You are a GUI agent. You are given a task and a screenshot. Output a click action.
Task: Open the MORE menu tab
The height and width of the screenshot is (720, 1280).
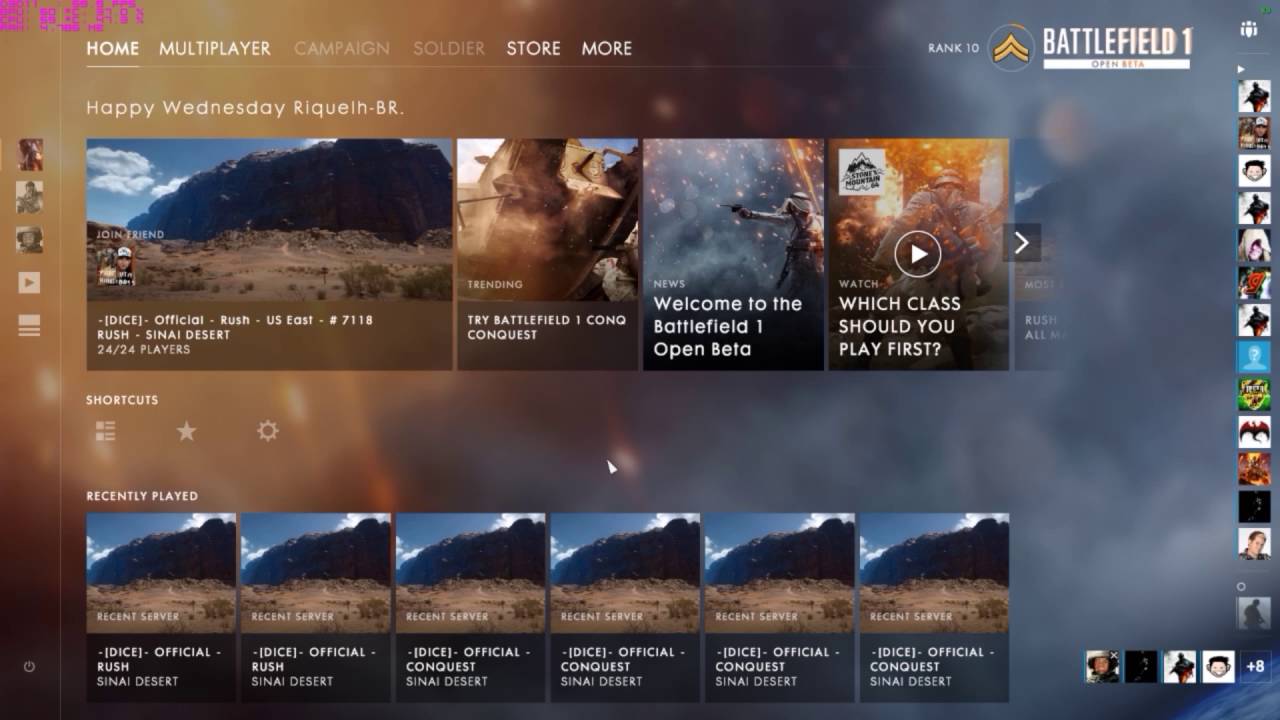click(607, 48)
